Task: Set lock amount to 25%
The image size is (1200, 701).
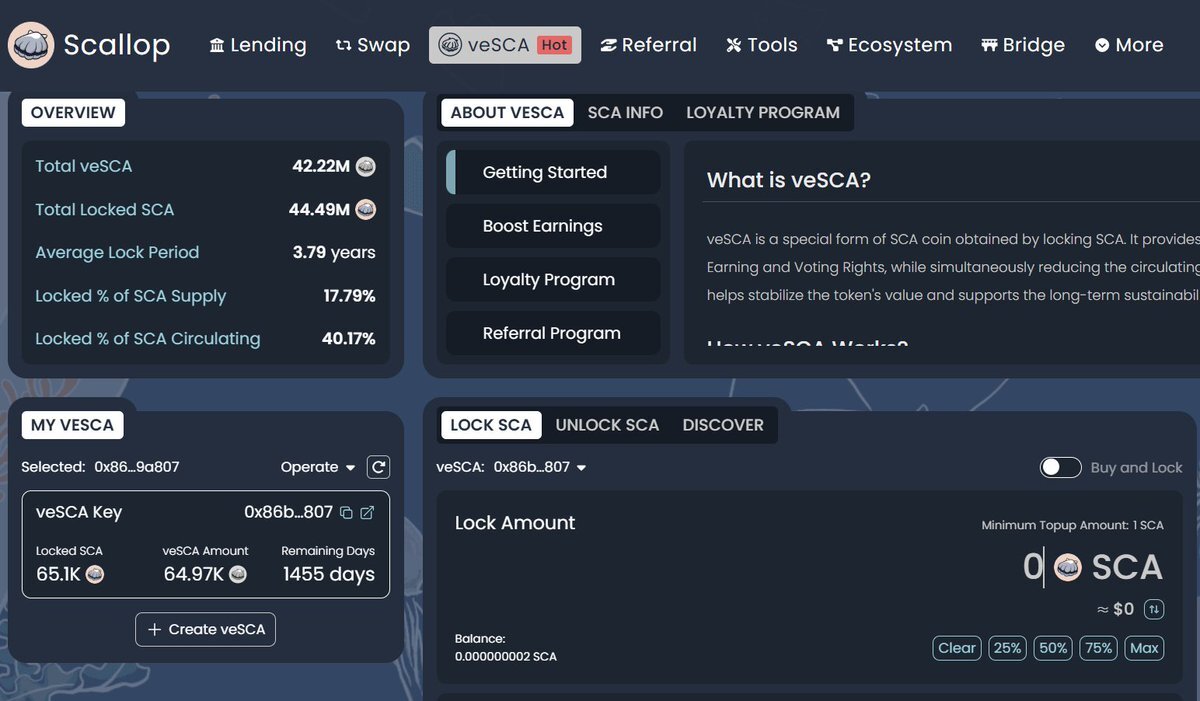Action: (1007, 648)
